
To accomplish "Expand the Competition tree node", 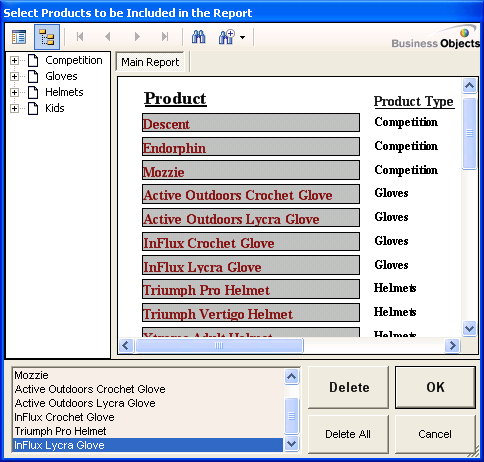I will click(x=14, y=60).
